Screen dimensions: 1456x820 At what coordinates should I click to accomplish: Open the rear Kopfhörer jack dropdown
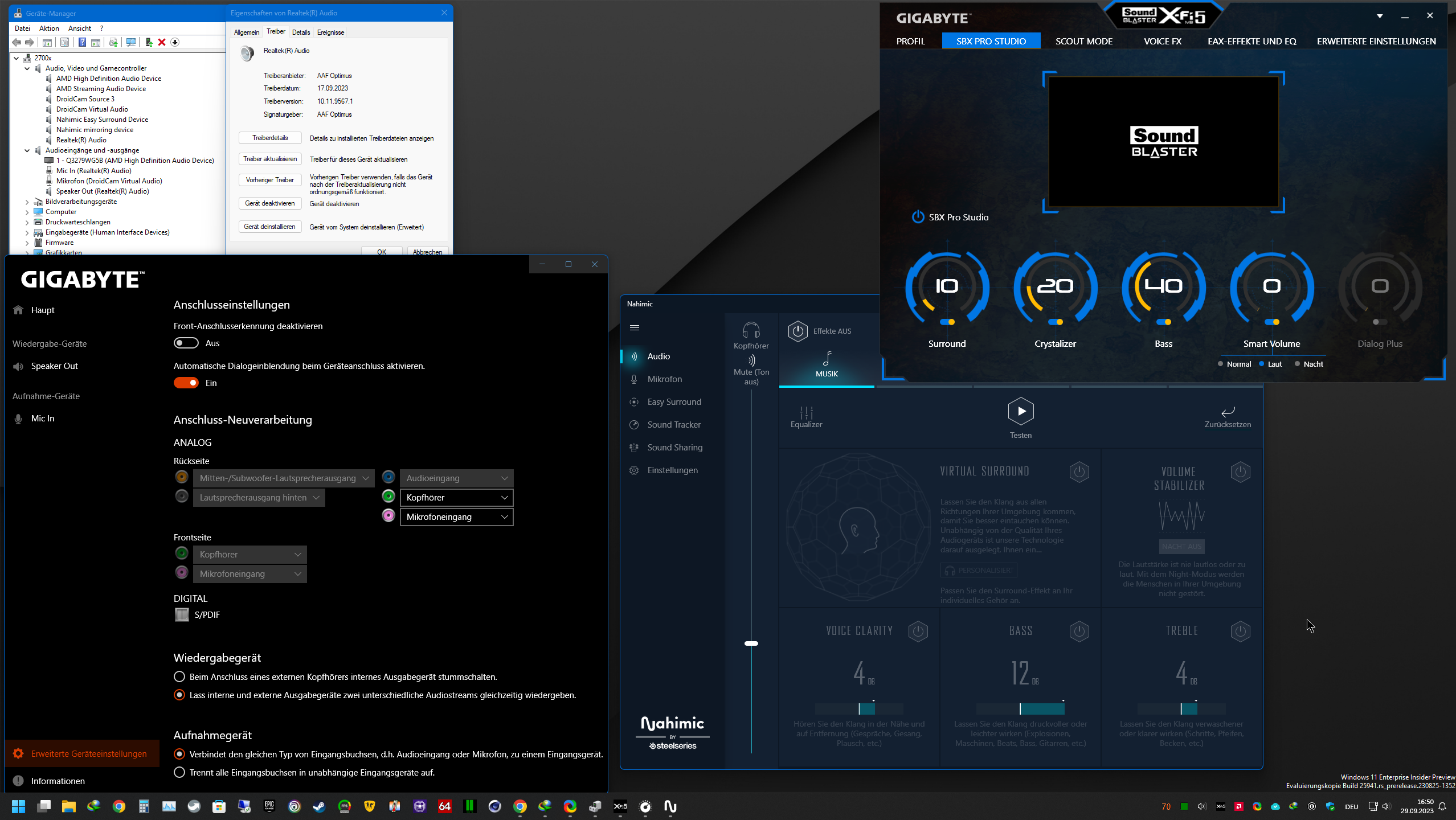tap(456, 497)
